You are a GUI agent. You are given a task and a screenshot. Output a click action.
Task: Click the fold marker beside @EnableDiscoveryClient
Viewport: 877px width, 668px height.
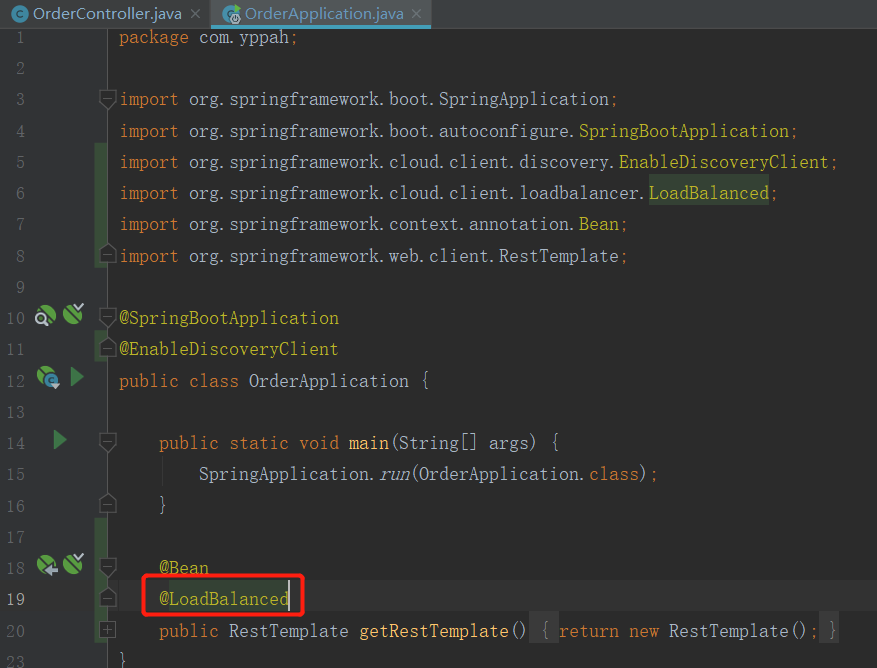[107, 349]
